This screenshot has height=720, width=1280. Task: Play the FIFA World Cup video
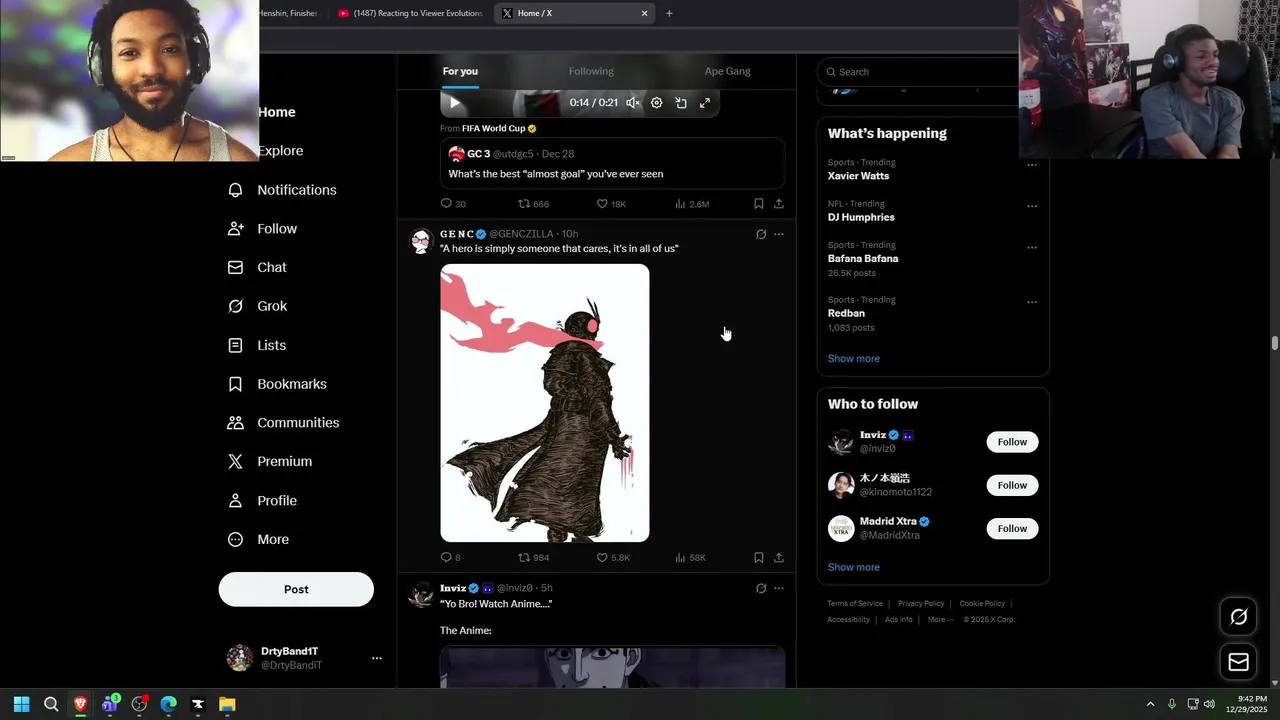click(454, 102)
